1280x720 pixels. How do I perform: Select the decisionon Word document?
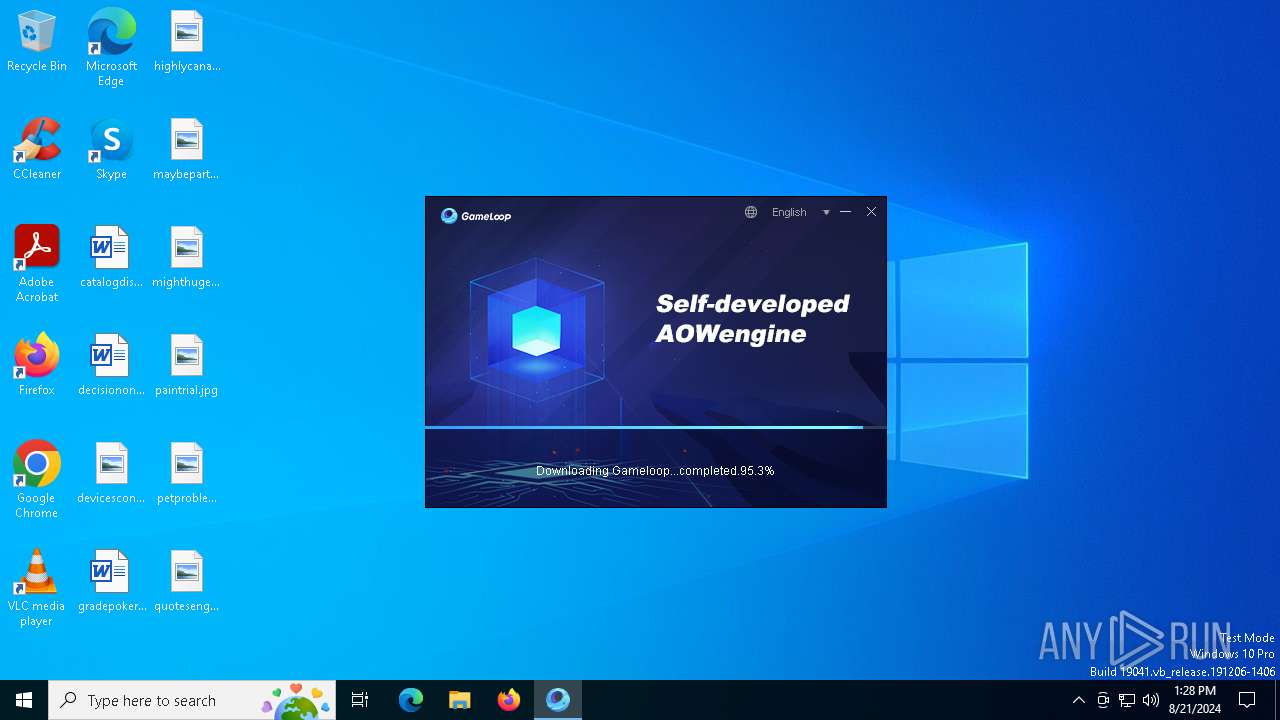(111, 365)
